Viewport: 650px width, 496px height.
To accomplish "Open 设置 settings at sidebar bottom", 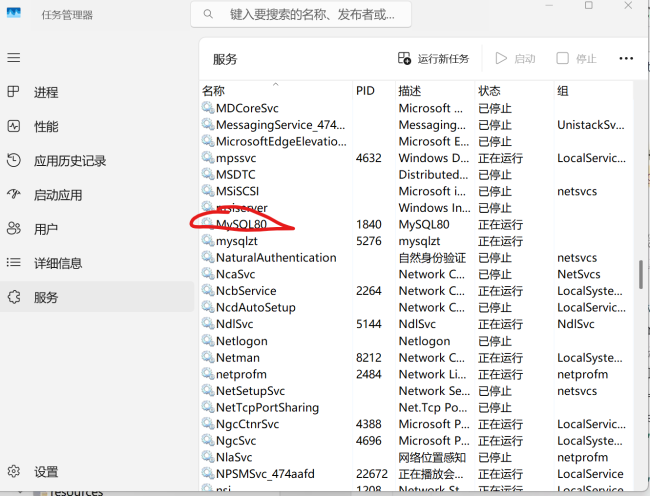I will [x=97, y=472].
